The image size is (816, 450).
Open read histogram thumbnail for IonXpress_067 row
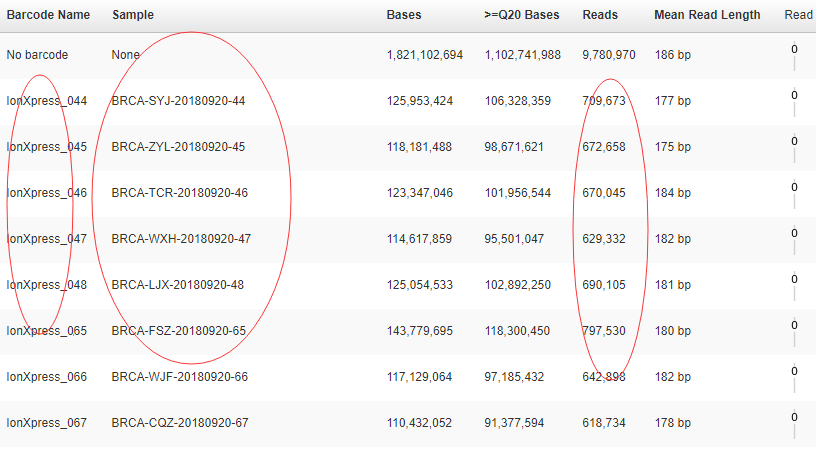click(794, 424)
